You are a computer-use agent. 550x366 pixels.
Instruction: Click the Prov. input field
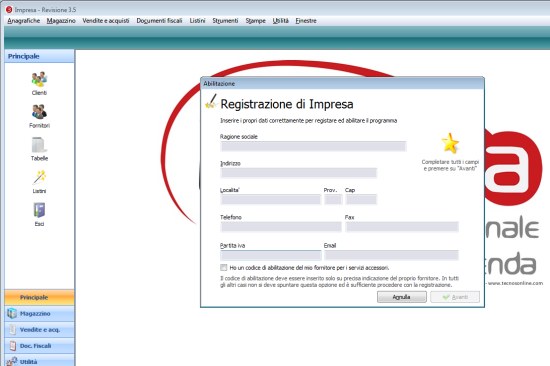pos(333,199)
